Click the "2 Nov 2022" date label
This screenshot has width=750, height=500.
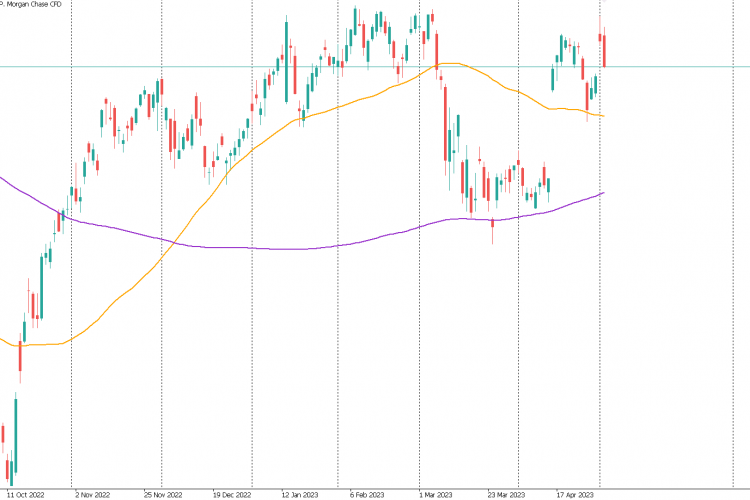pos(92,494)
